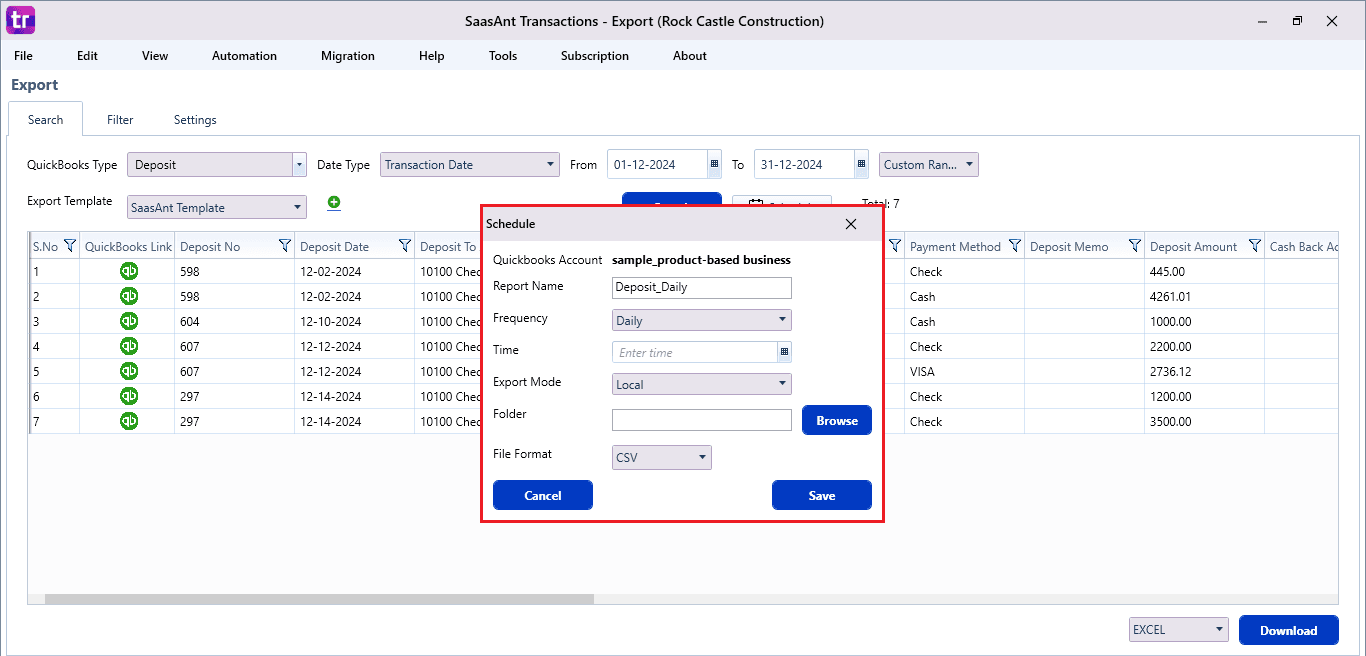Click deposit amount 2736.12 cell
The image size is (1366, 656).
(1204, 372)
